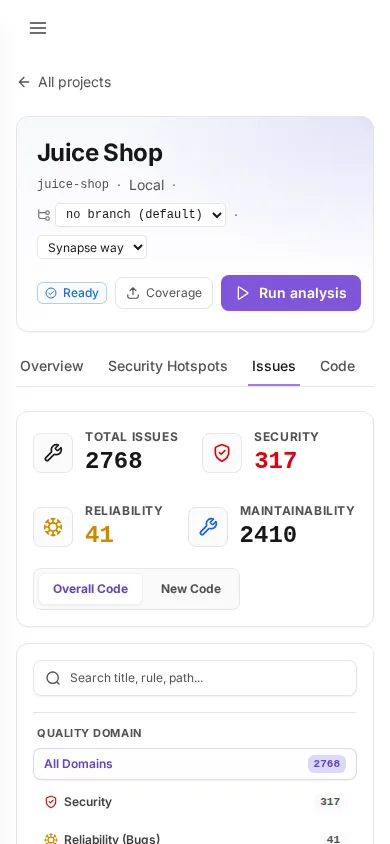Click the Total Issues value 2768
Viewport: 390px width, 844px height.
pyautogui.click(x=114, y=461)
